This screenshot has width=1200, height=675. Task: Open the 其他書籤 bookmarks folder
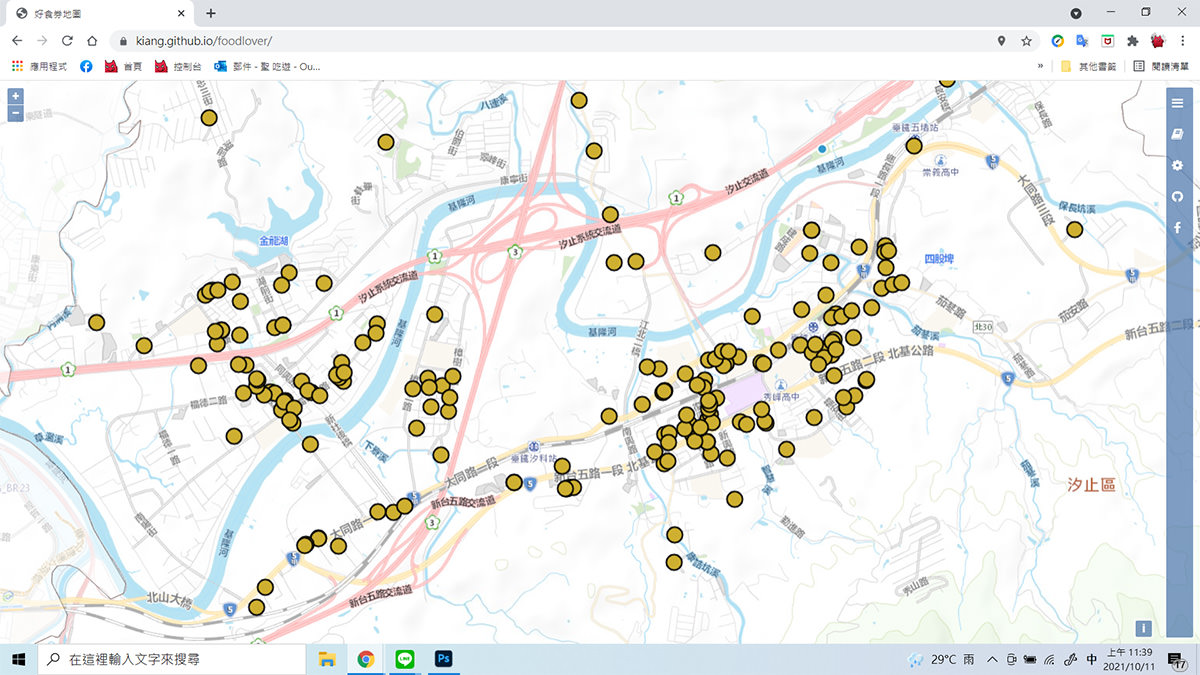[1090, 66]
